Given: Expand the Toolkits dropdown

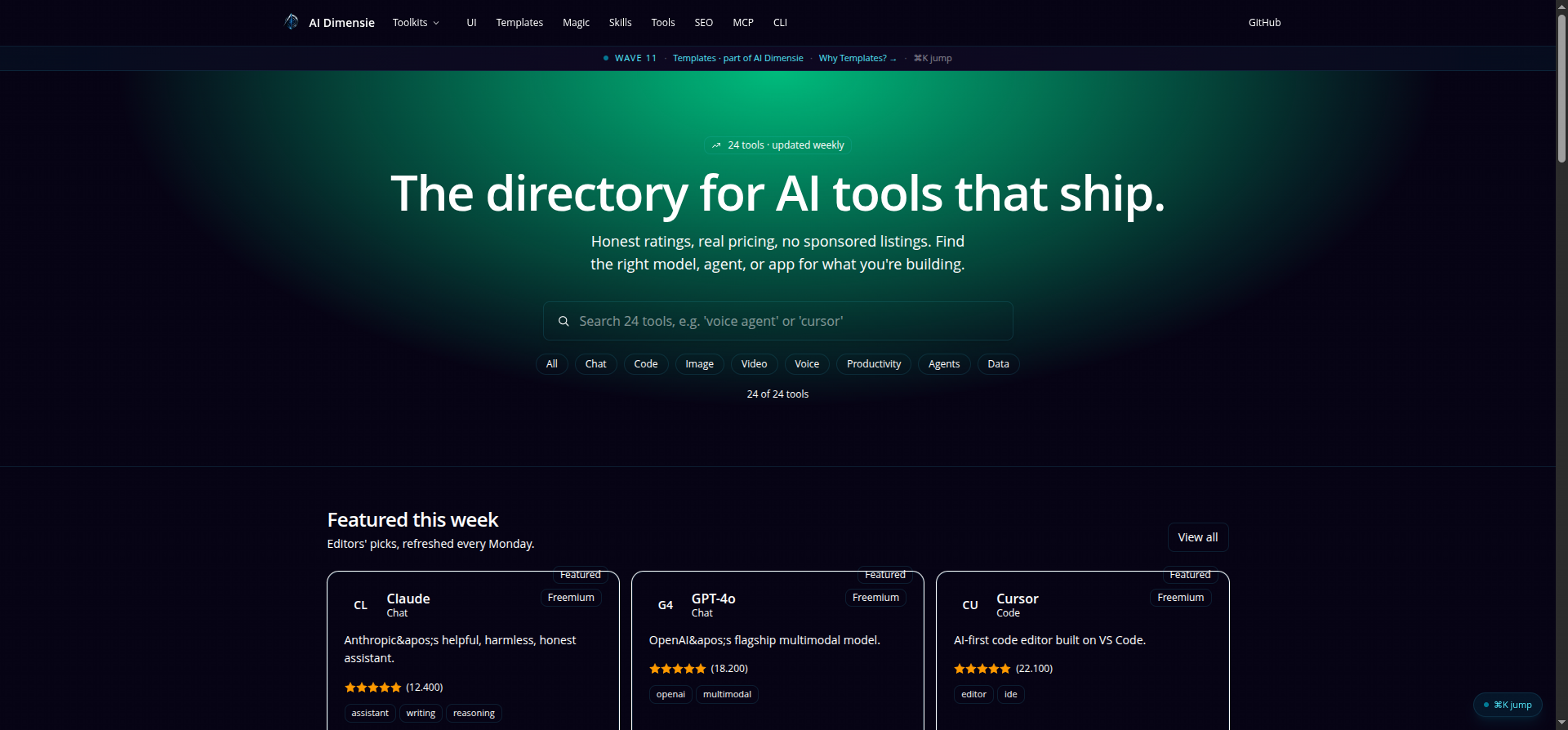Looking at the screenshot, I should [416, 22].
